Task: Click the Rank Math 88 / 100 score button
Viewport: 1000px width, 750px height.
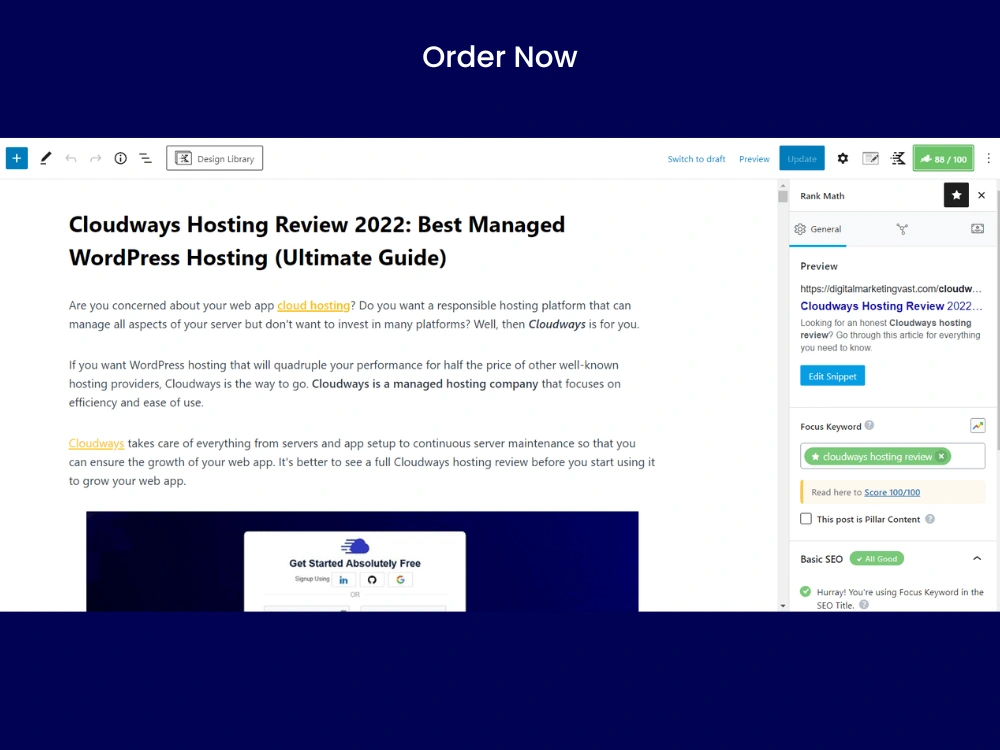Action: (943, 159)
